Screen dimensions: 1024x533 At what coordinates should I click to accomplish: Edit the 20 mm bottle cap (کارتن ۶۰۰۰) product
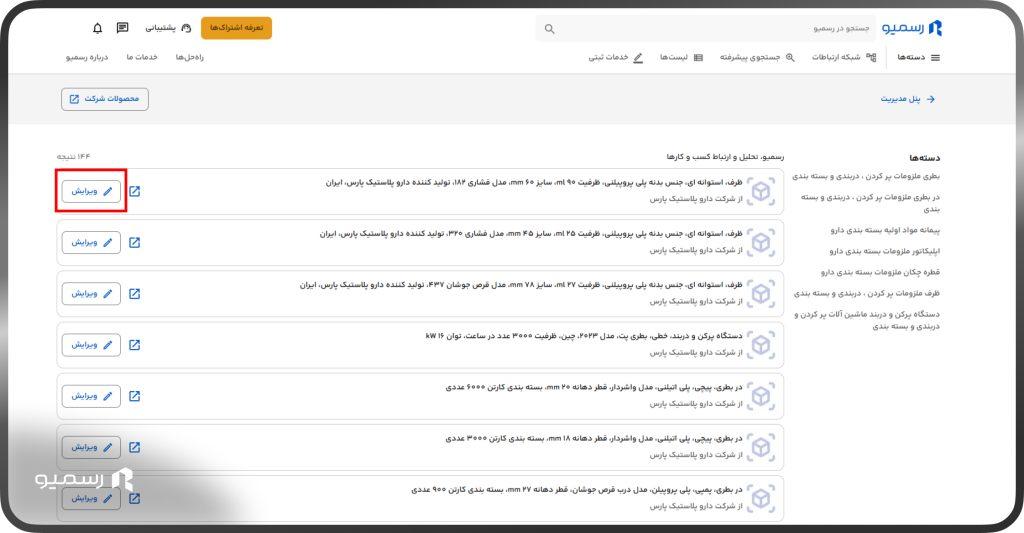coord(91,396)
